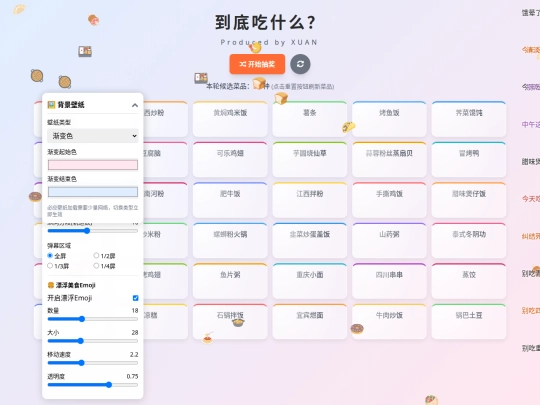This screenshot has width=540, height=405.
Task: Select the 宜宾燃面 dish card
Action: click(x=310, y=322)
